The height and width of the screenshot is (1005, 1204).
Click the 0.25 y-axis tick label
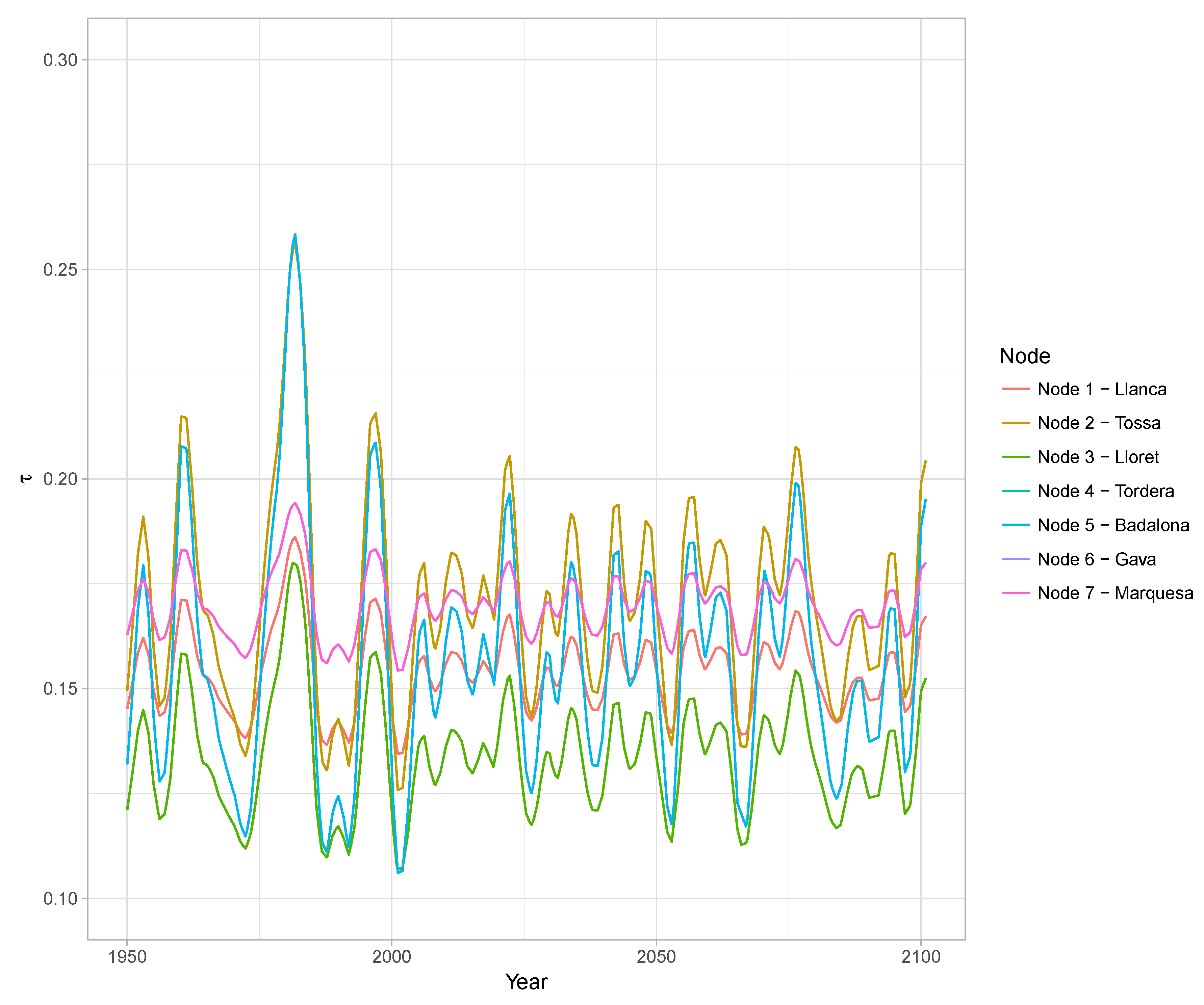(60, 269)
